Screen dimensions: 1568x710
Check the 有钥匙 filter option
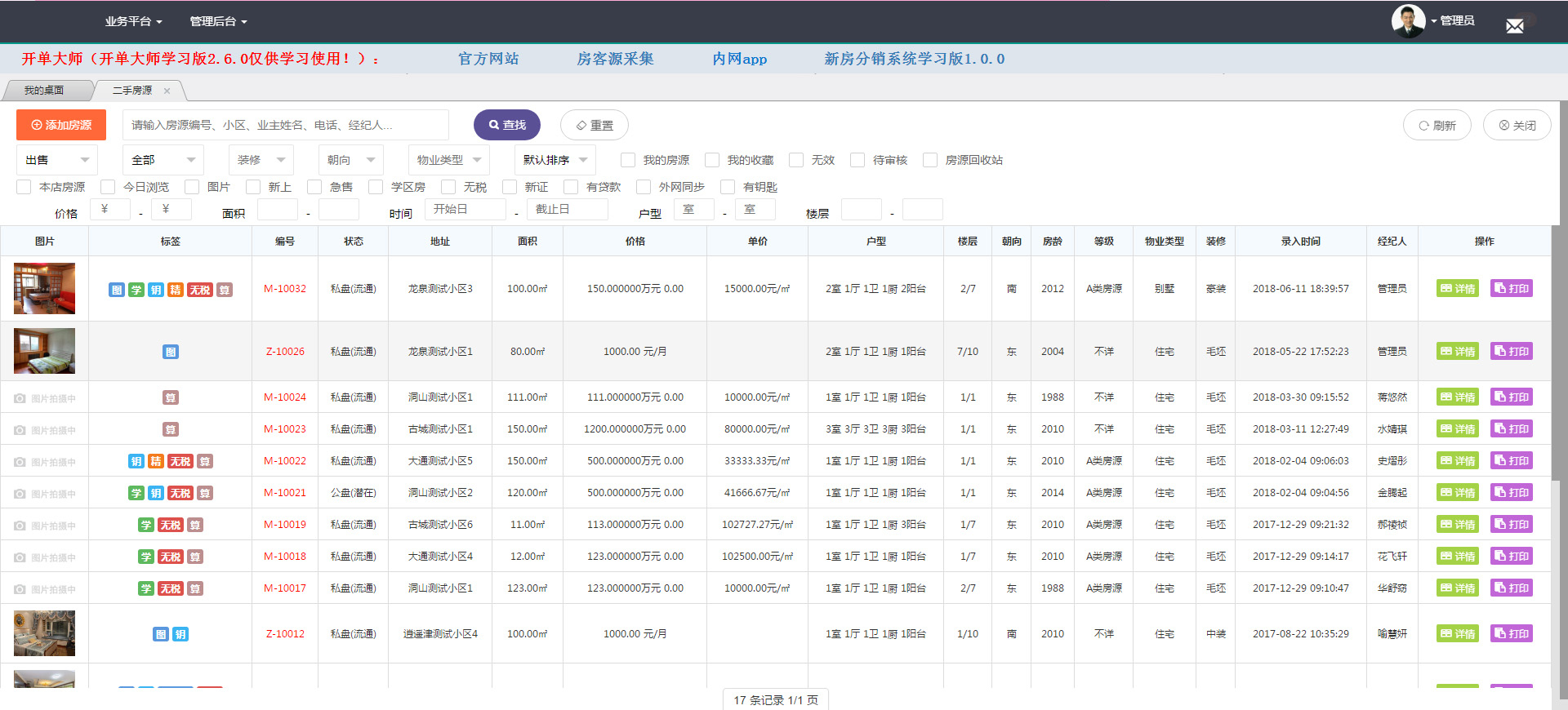coord(728,187)
